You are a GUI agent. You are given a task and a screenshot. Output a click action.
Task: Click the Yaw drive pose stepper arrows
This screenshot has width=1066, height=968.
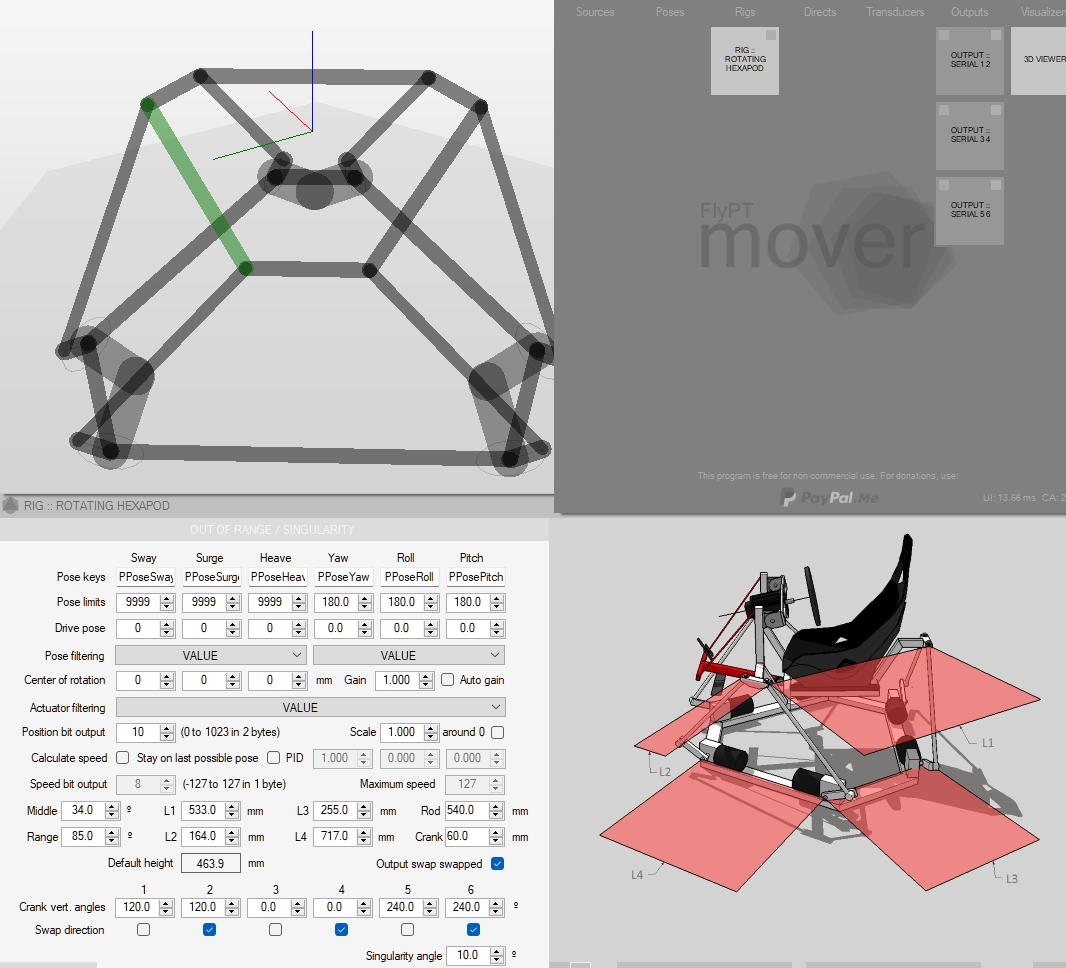[364, 629]
